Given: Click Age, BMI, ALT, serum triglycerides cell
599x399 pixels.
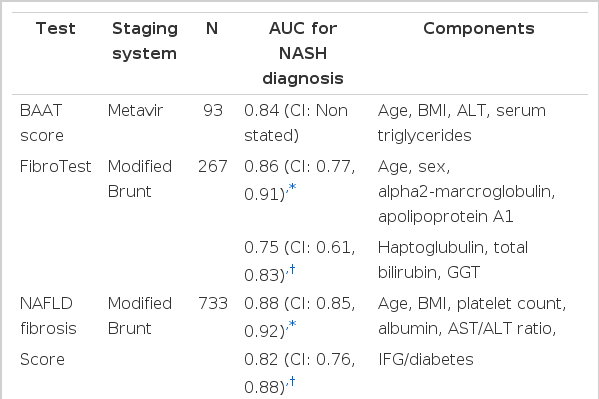Looking at the screenshot, I should [461, 123].
